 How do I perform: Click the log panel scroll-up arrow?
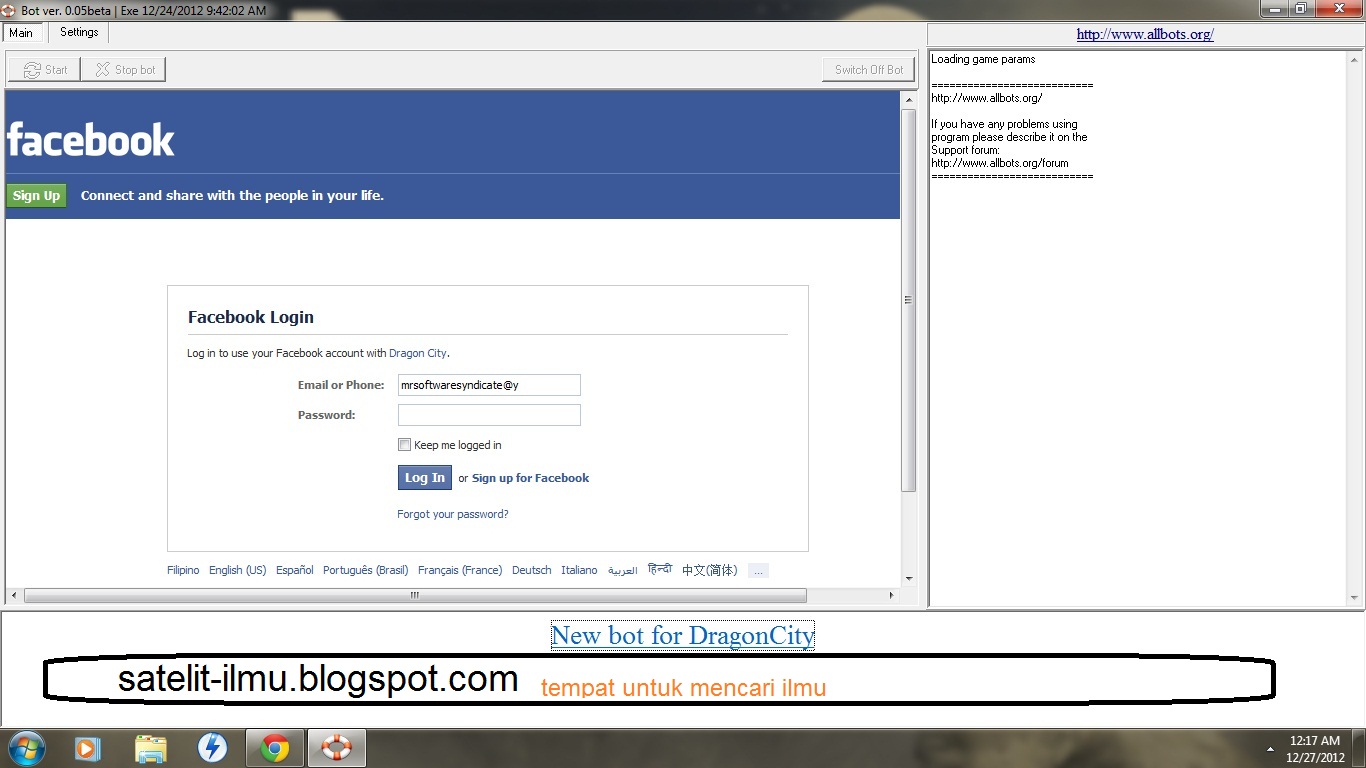pos(1355,59)
